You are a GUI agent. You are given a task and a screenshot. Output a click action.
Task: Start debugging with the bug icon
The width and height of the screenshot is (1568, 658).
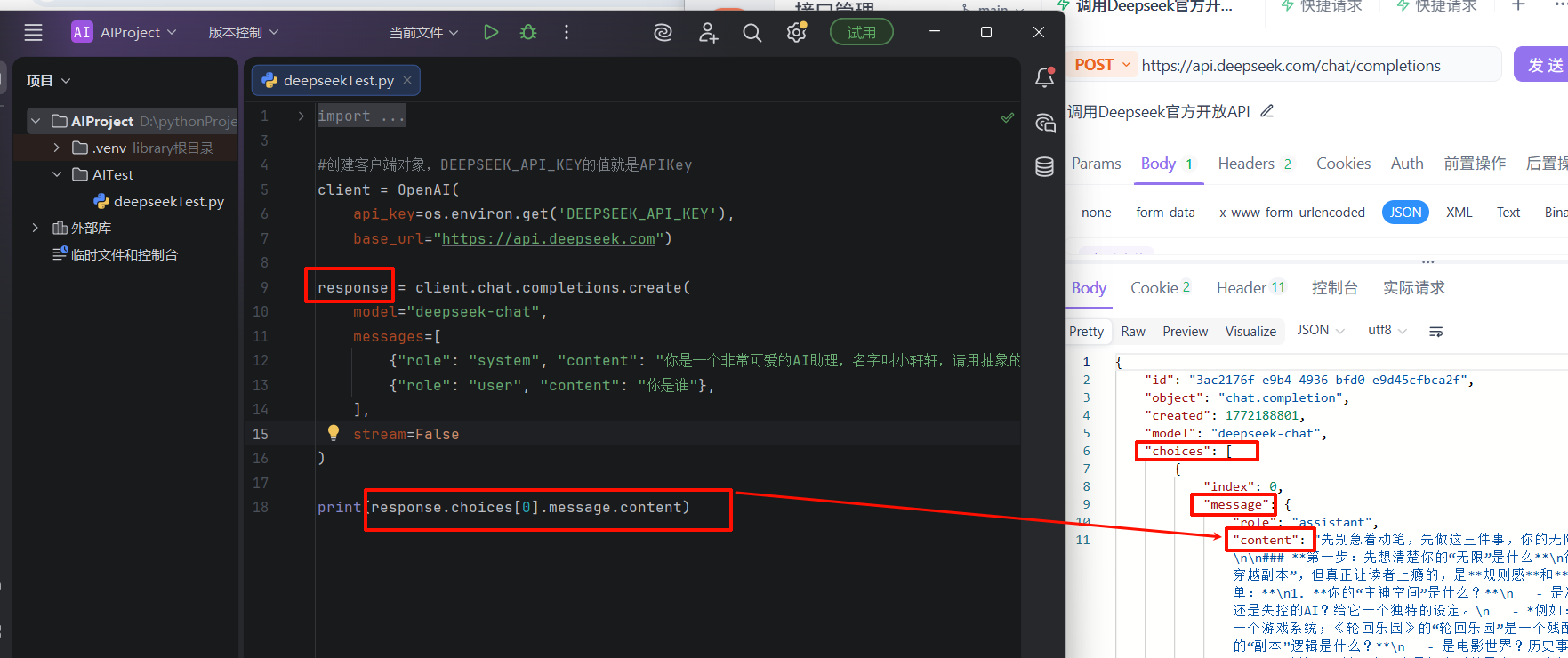point(528,32)
